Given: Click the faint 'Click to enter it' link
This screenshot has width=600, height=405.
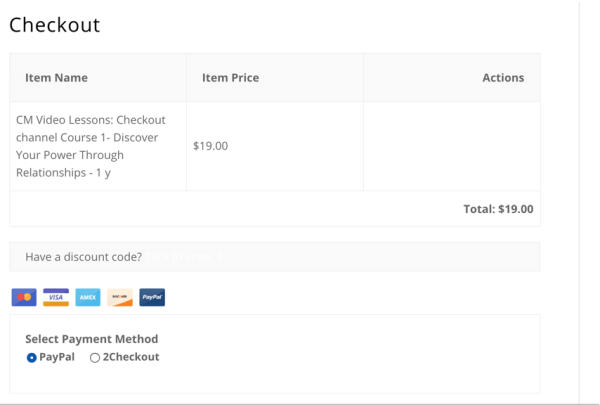Looking at the screenshot, I should tap(184, 257).
